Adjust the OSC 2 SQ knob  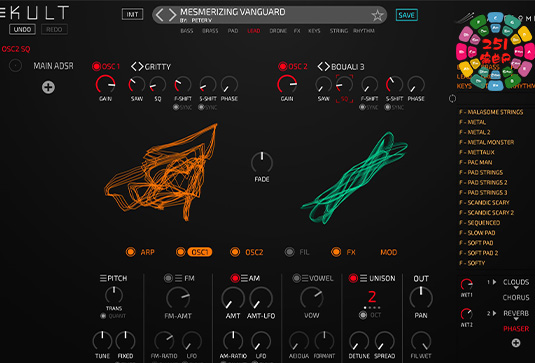point(344,85)
